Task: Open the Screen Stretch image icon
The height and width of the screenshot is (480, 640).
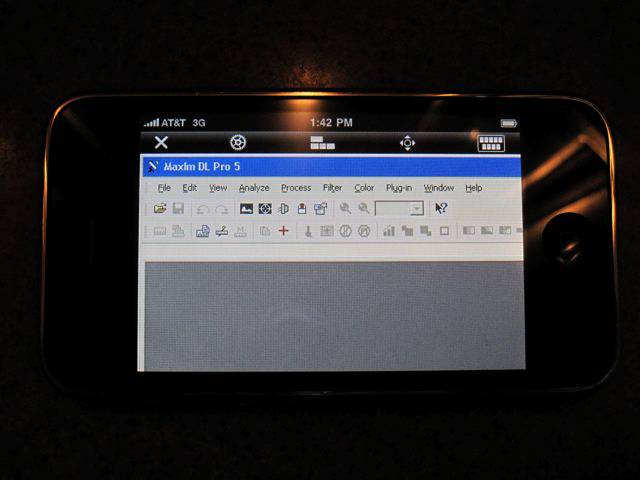Action: point(246,209)
